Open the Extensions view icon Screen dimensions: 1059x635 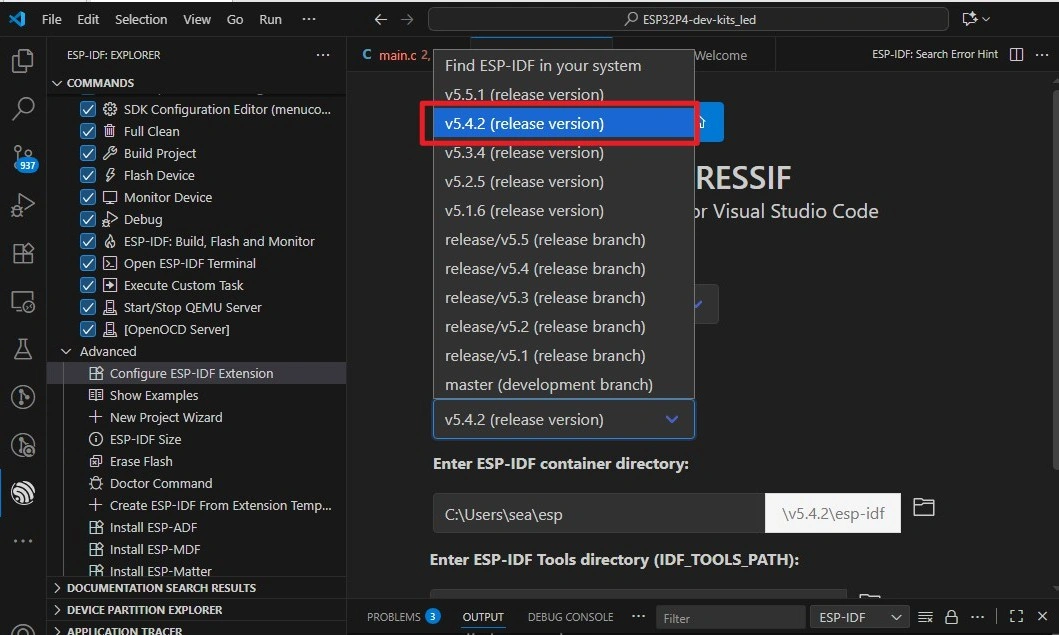point(22,253)
